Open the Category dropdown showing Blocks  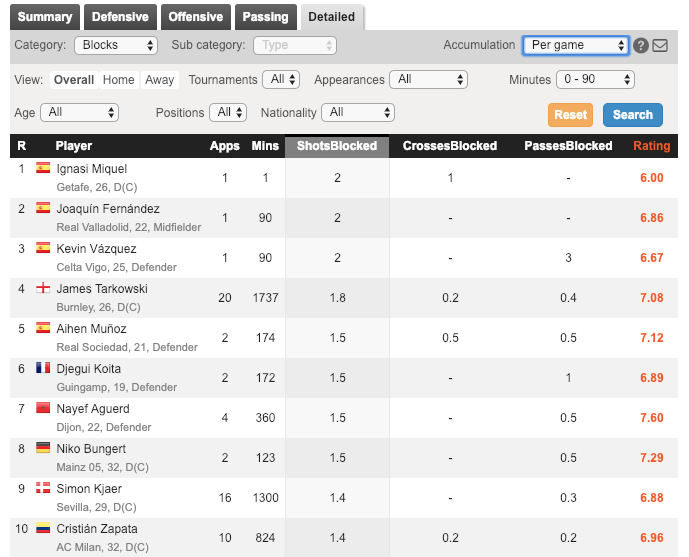pos(116,46)
